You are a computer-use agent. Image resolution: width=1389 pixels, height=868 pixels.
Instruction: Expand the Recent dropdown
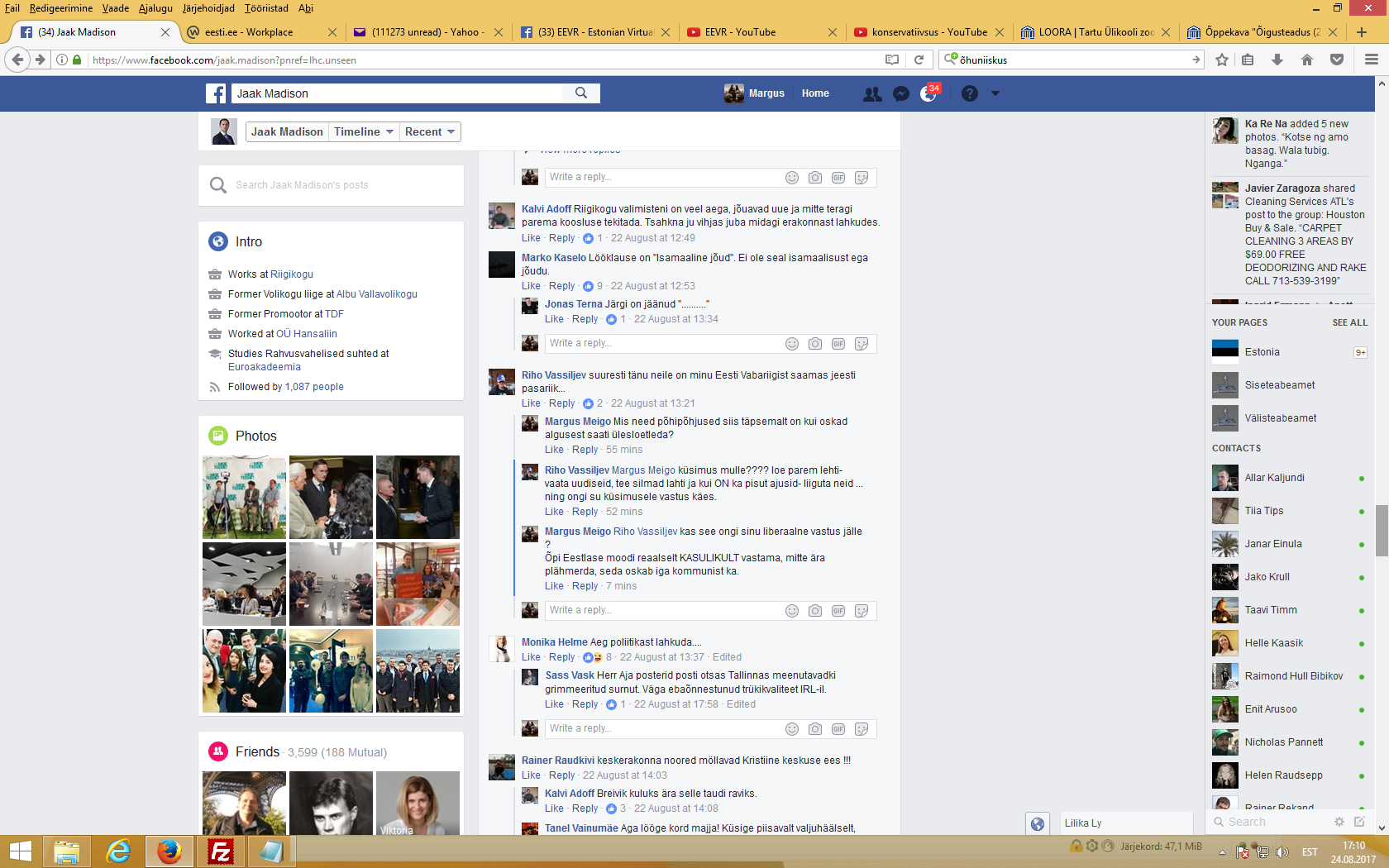click(430, 132)
